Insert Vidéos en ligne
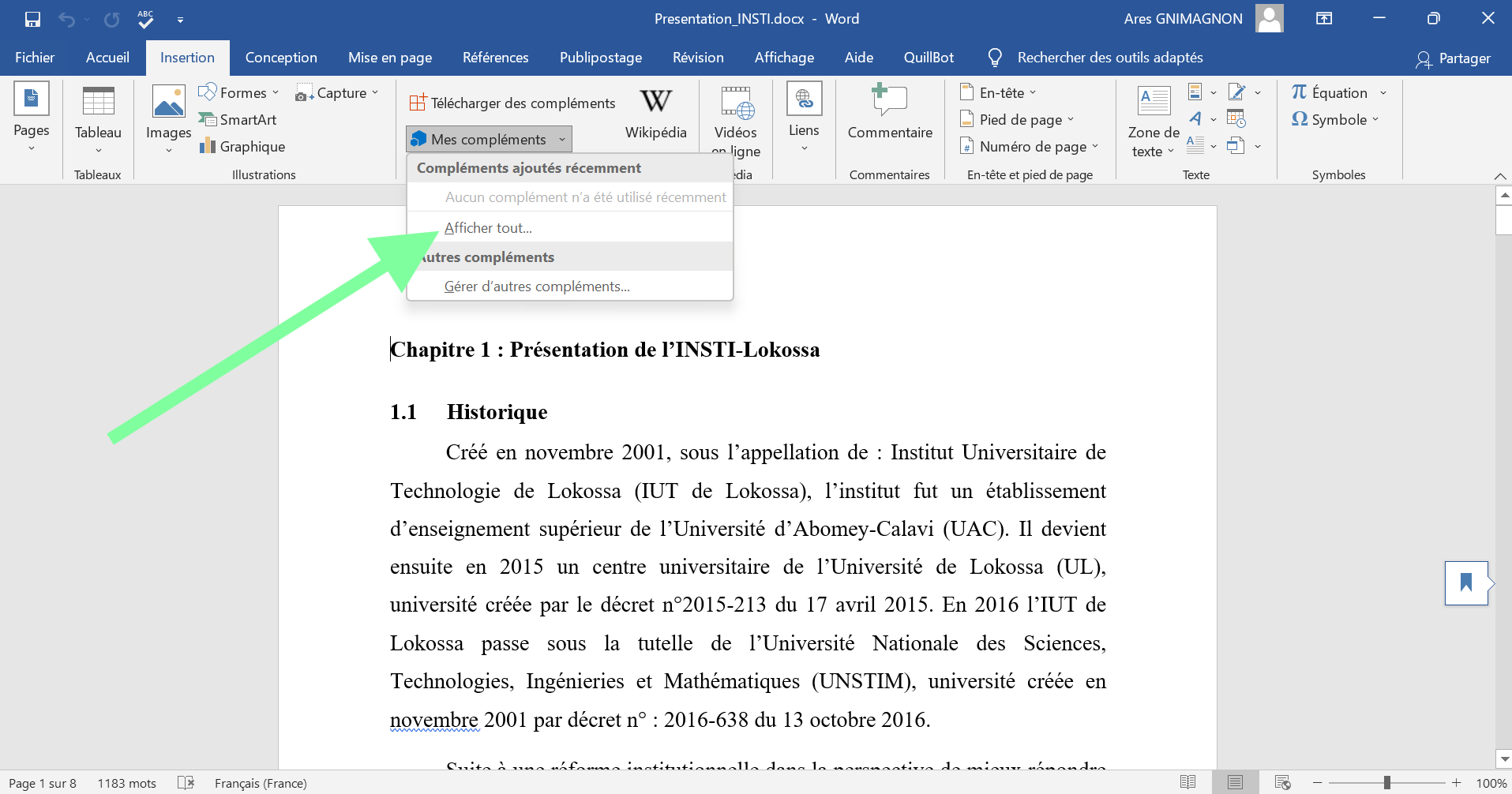This screenshot has height=794, width=1512. tap(736, 120)
